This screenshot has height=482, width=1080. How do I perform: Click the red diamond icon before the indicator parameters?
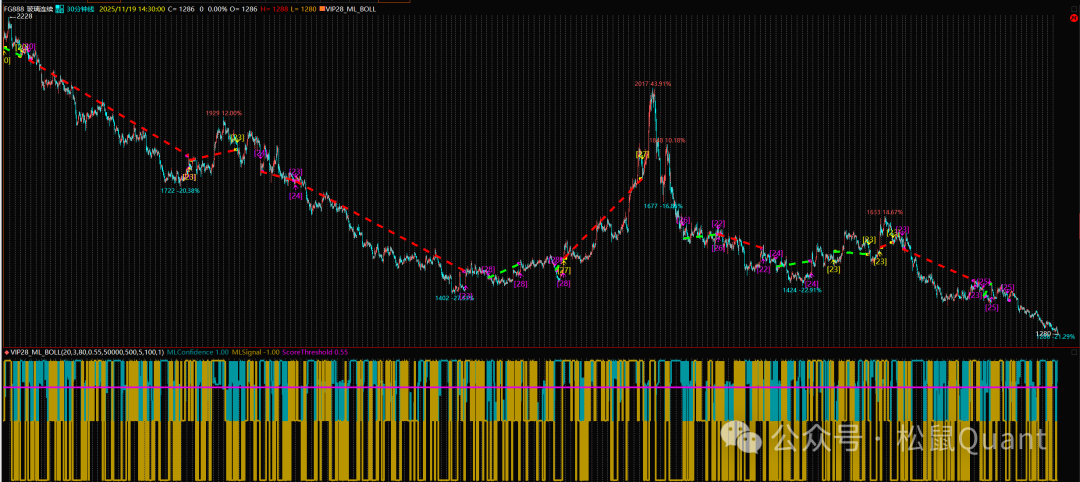point(6,353)
